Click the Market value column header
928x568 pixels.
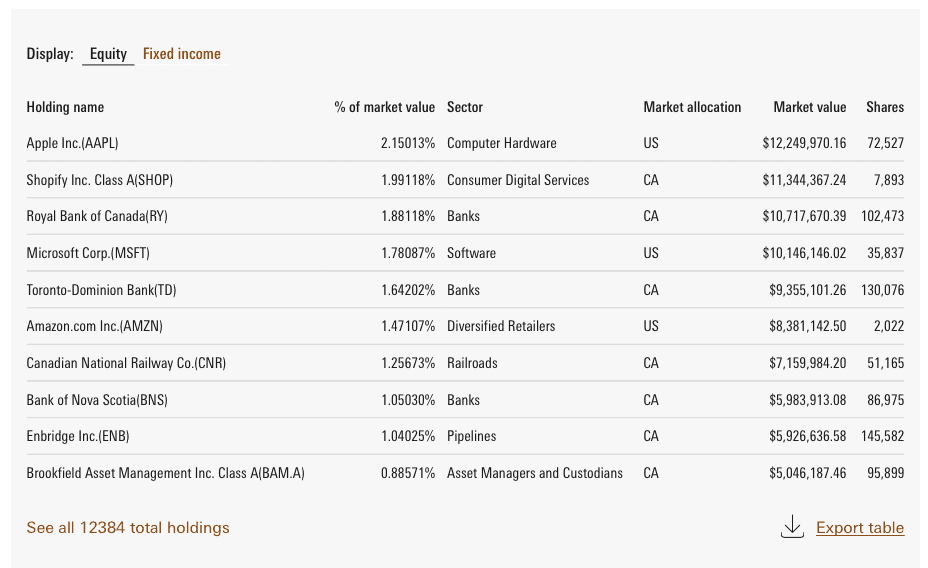pos(809,107)
